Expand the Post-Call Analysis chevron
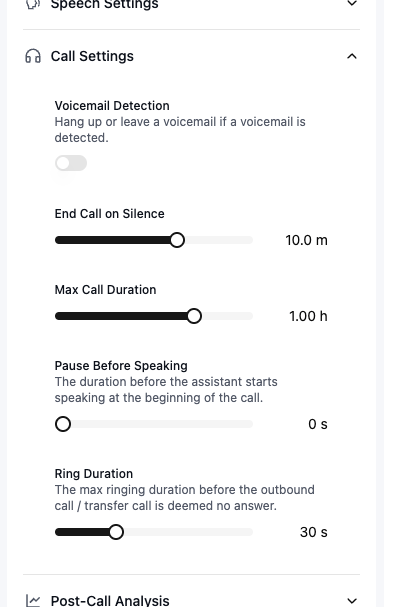This screenshot has width=399, height=607. [x=352, y=601]
